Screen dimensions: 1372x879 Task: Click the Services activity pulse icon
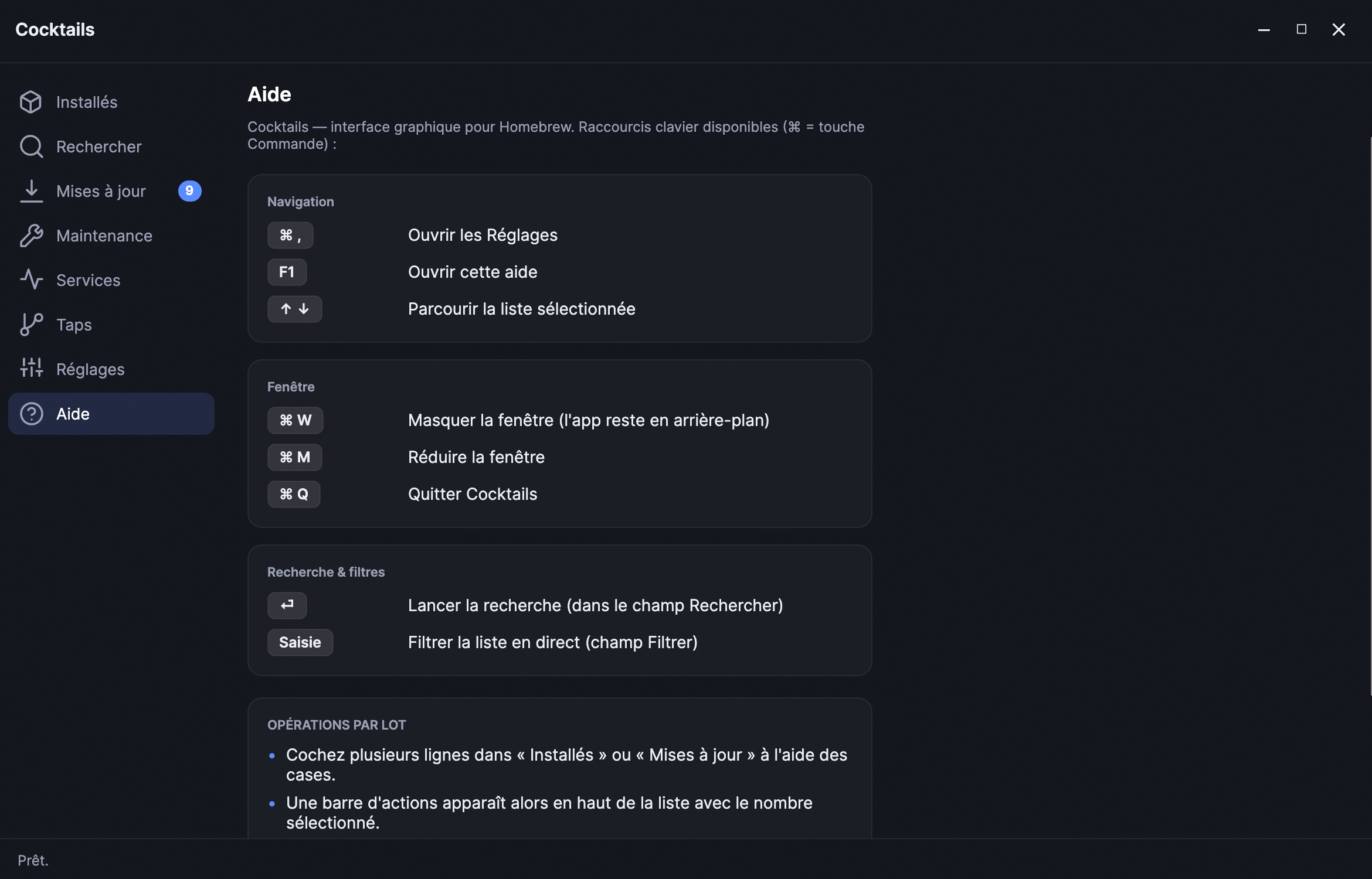(31, 280)
